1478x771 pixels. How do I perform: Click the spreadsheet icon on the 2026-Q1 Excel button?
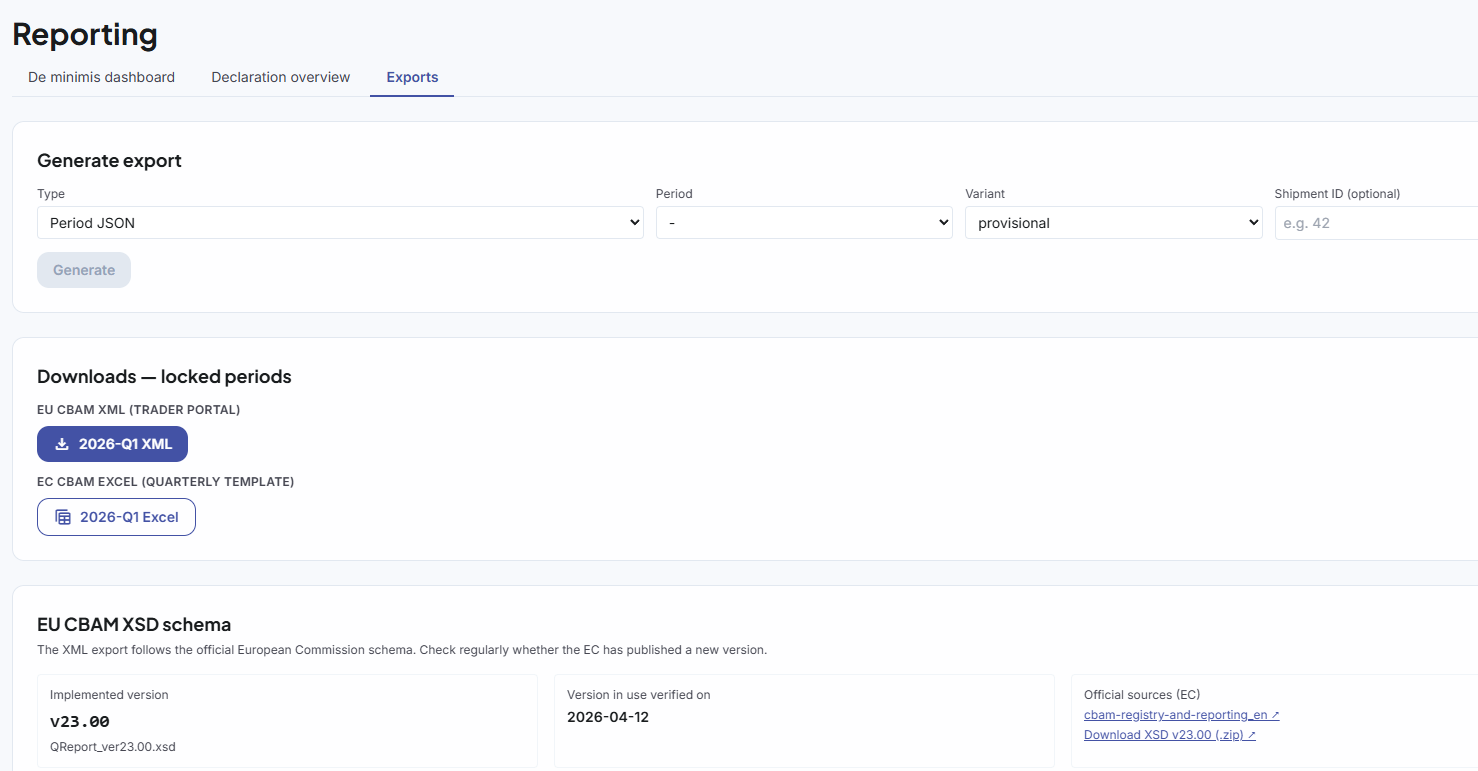[63, 517]
